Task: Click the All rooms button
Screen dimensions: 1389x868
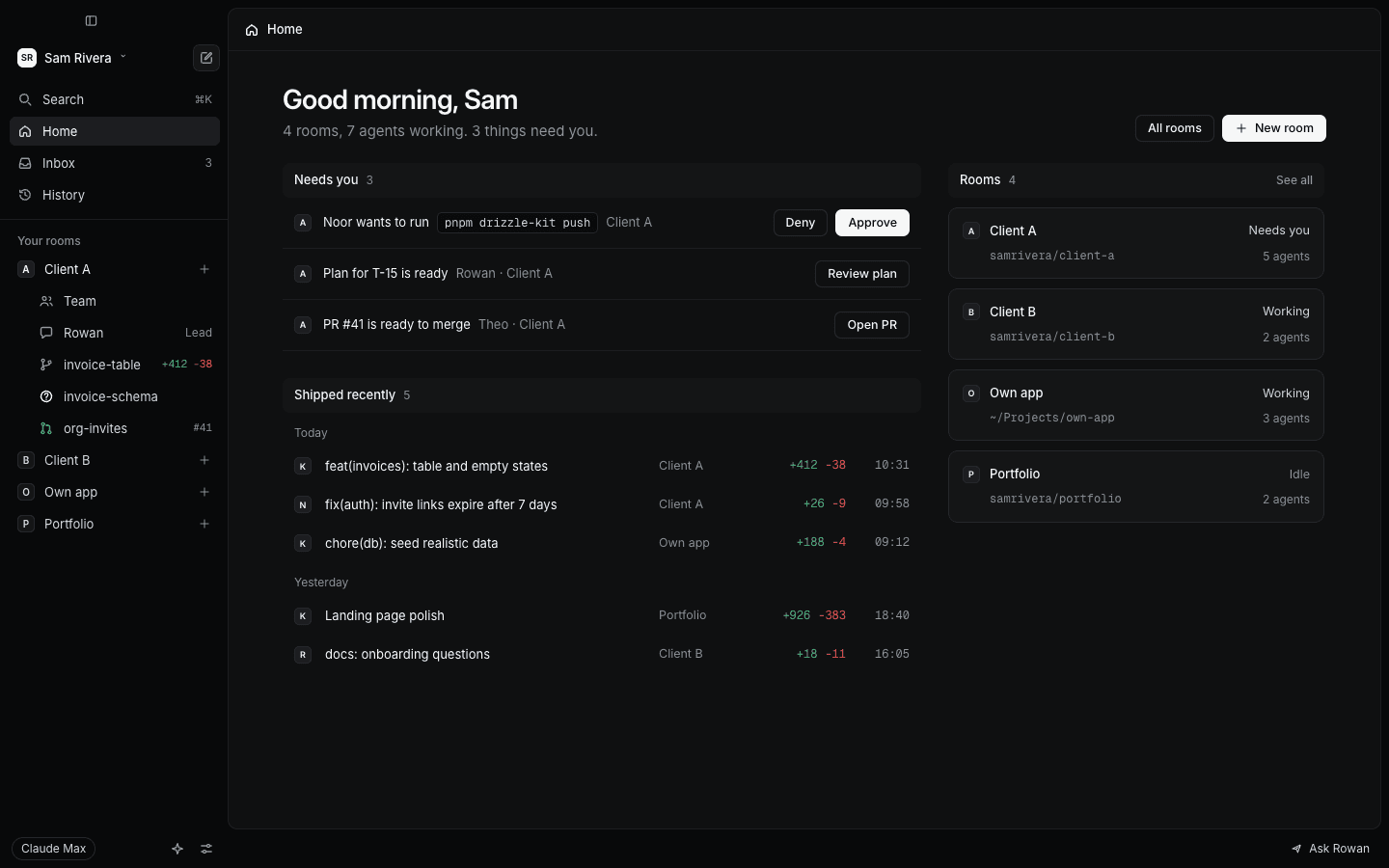Action: tap(1175, 128)
